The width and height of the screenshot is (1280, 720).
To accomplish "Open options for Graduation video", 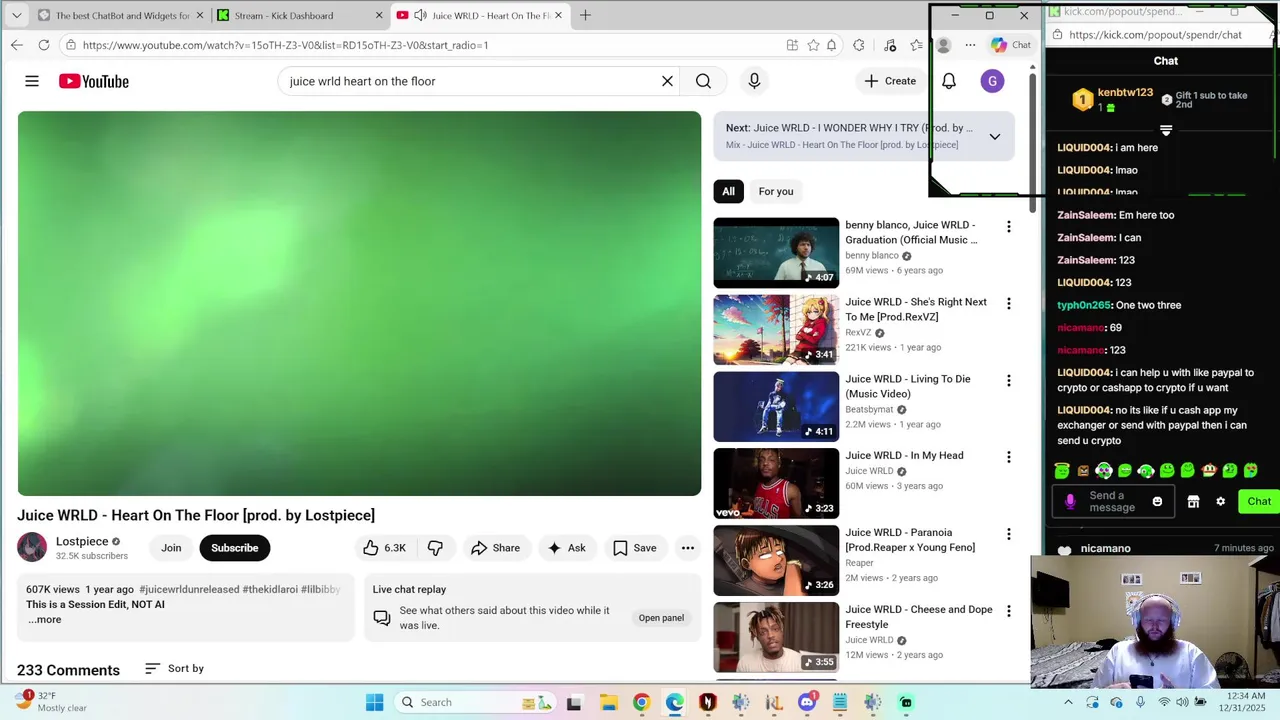I will 1008,227.
